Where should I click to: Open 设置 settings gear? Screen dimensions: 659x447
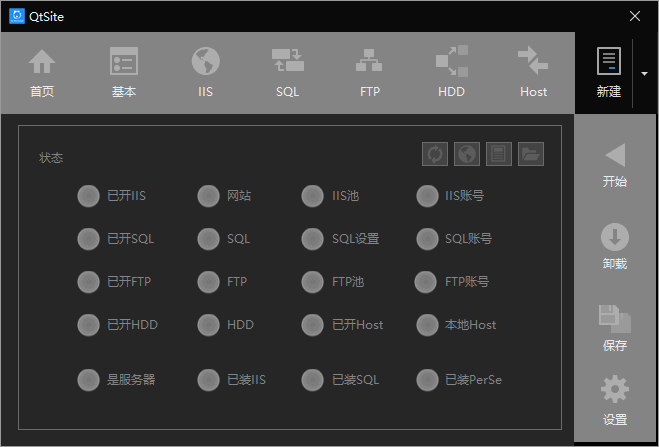(x=615, y=391)
